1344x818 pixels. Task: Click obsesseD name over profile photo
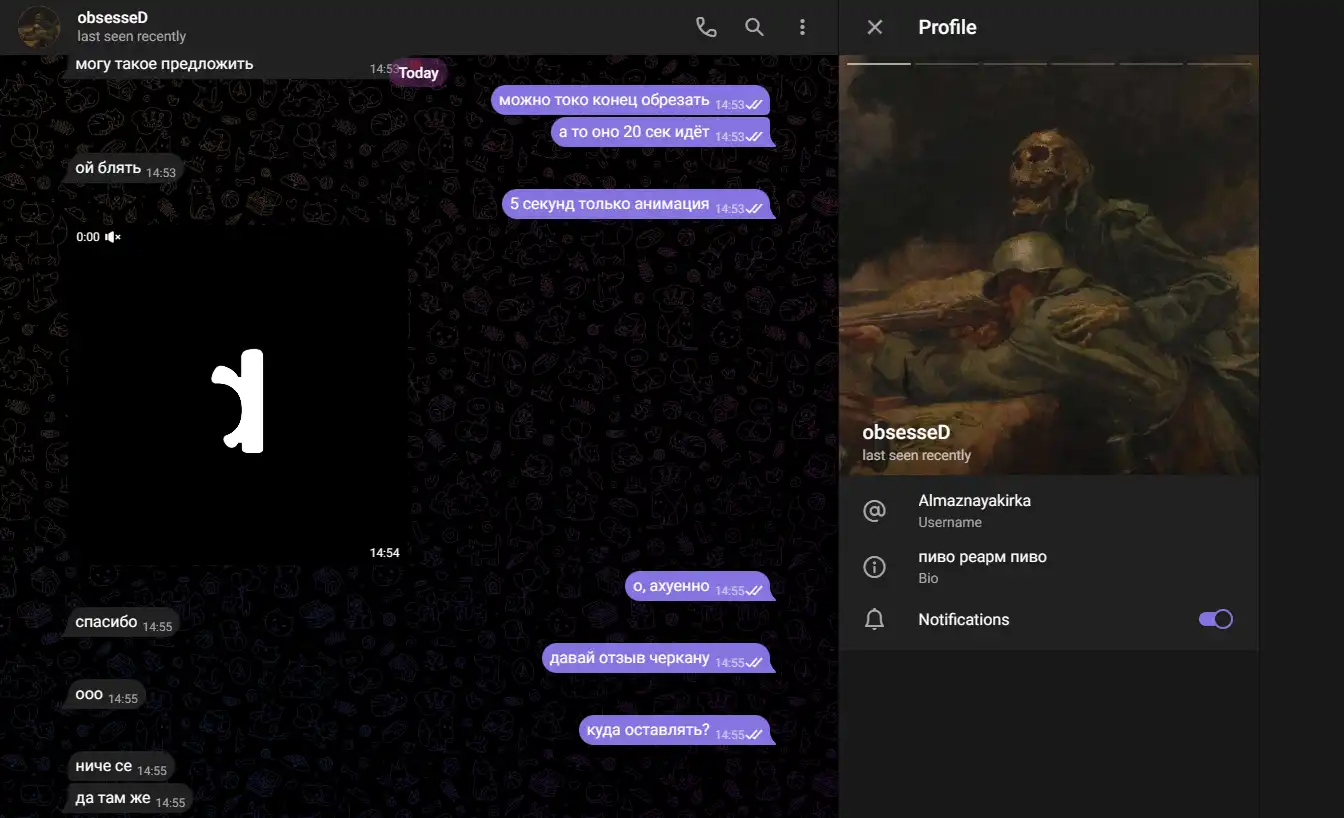click(906, 433)
